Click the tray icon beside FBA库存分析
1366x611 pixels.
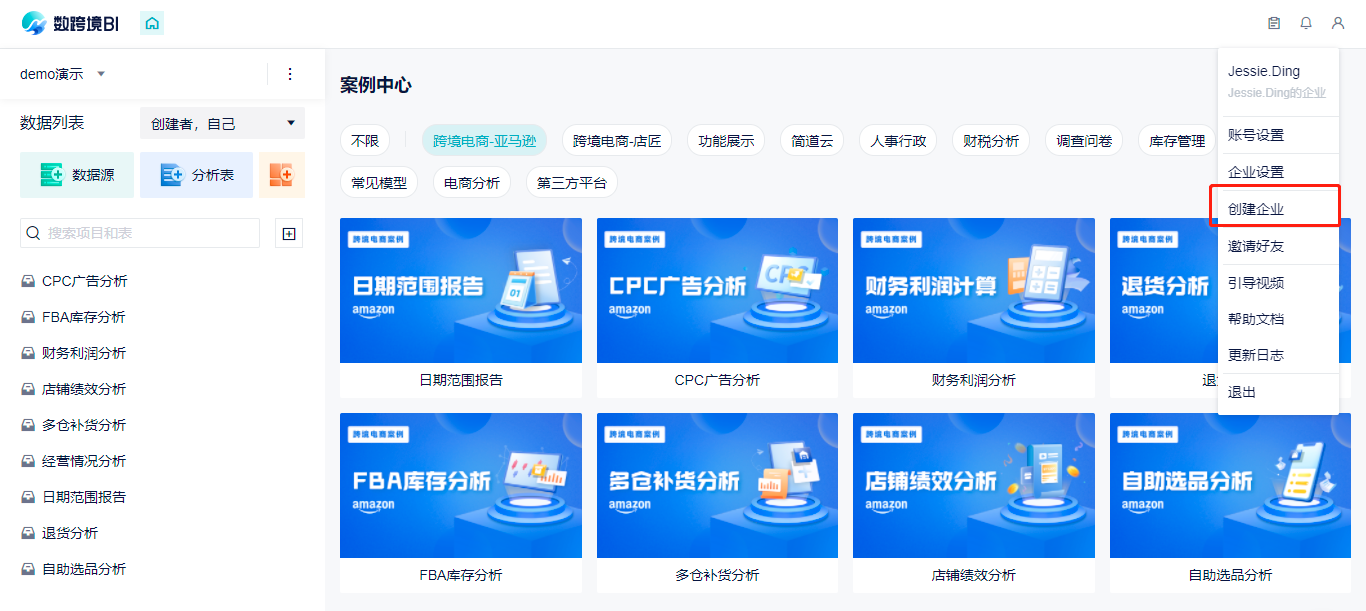pos(28,318)
